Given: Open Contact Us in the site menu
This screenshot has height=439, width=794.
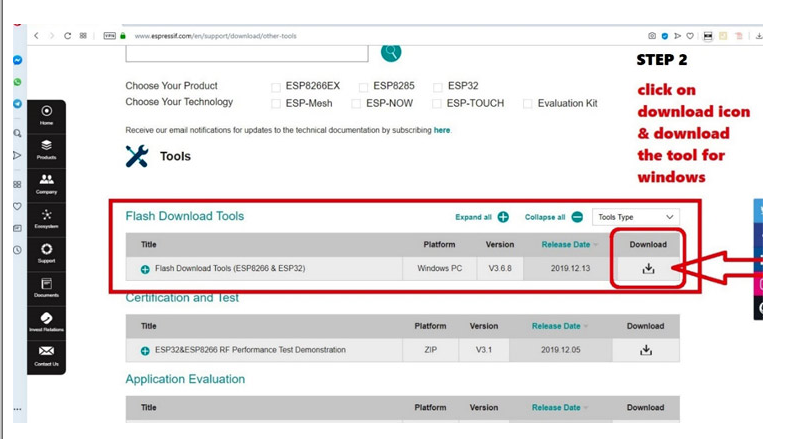Looking at the screenshot, I should pyautogui.click(x=47, y=356).
